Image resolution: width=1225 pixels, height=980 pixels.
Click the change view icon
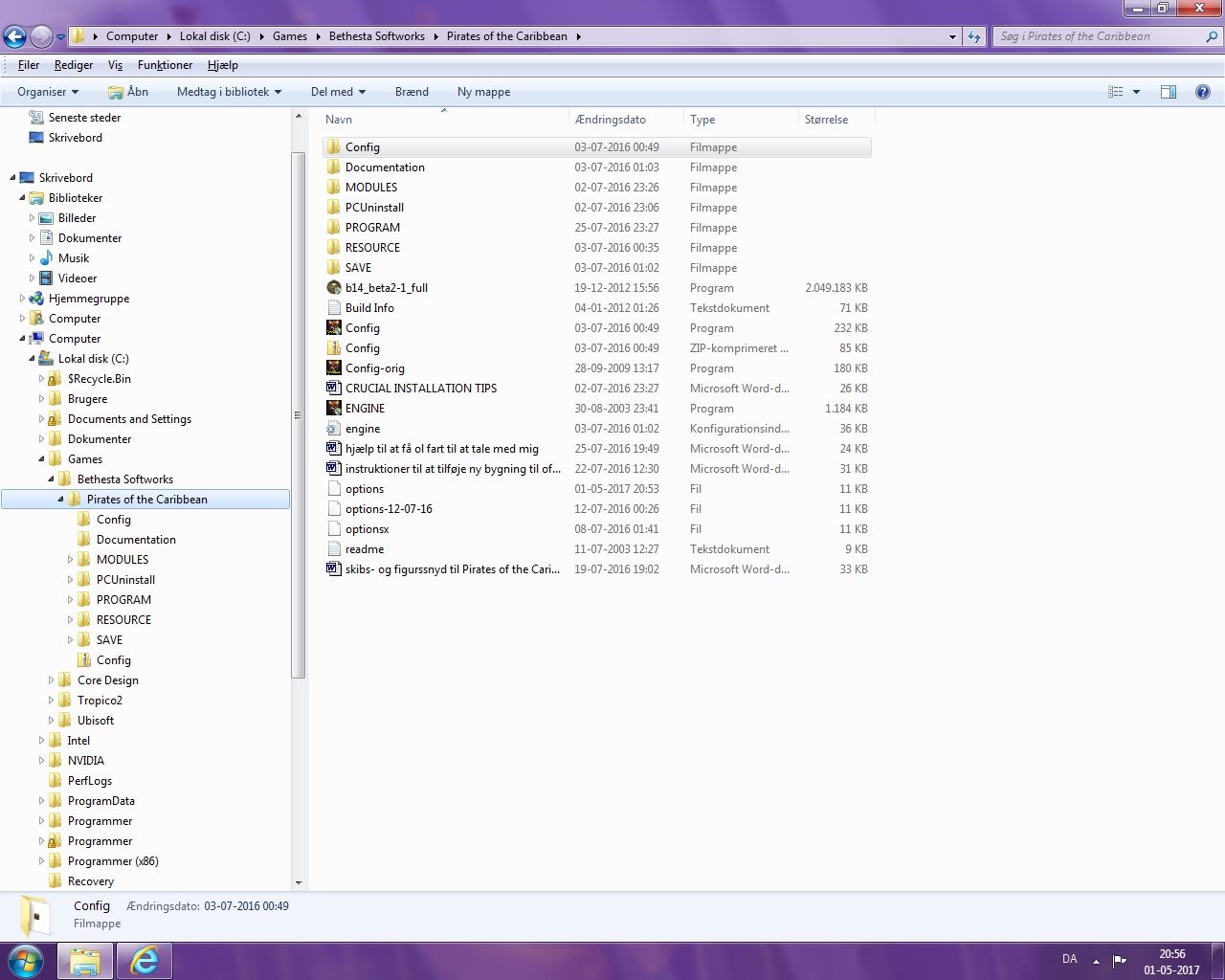pyautogui.click(x=1116, y=92)
